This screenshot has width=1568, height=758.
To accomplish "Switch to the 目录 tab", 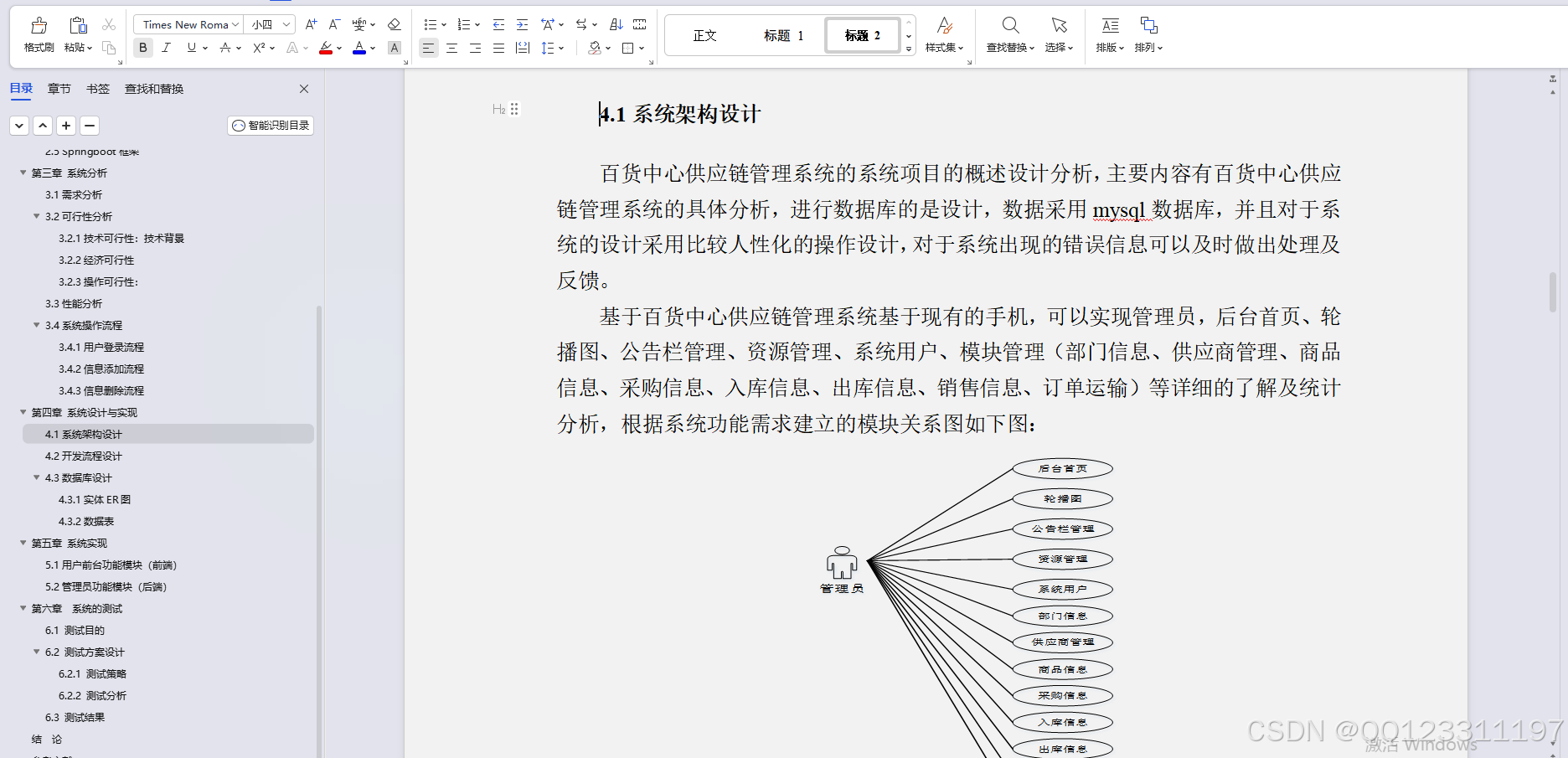I will 21,88.
